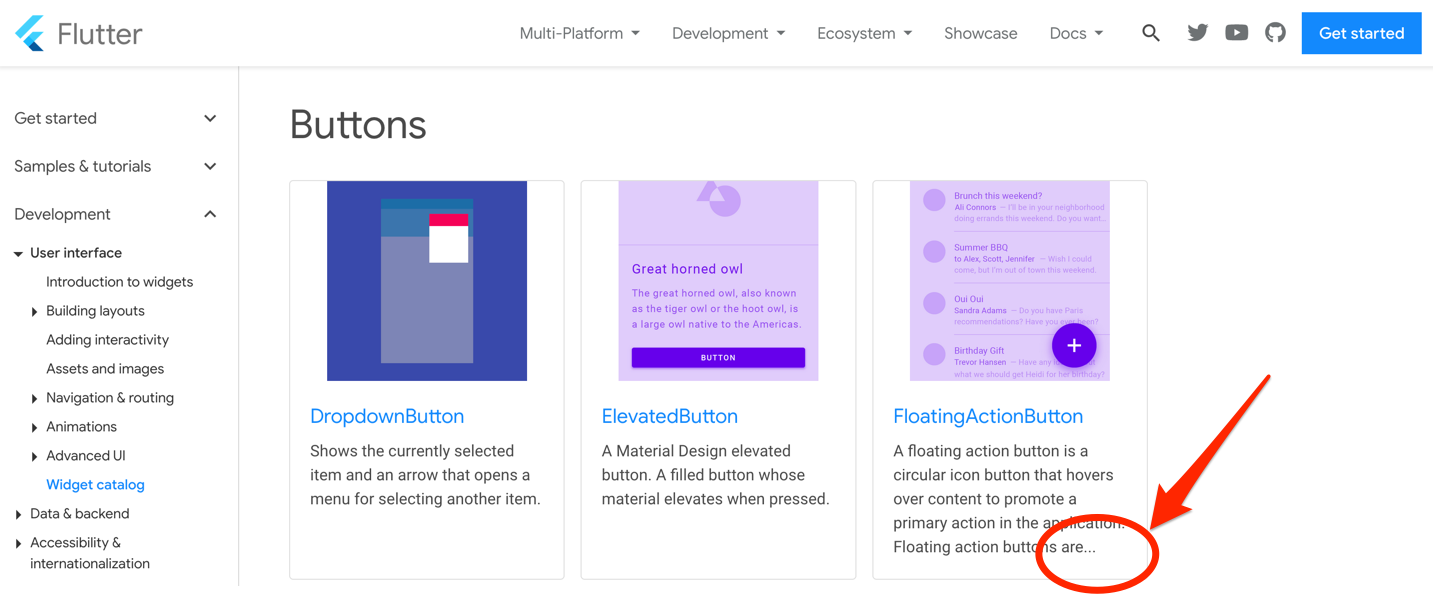This screenshot has height=594, width=1433.
Task: Go to the Showcase page
Action: [980, 33]
